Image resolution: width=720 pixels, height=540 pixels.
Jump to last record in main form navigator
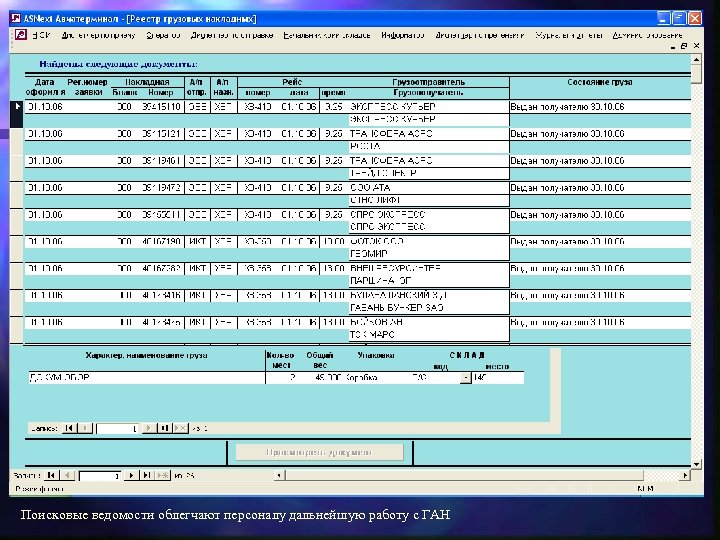click(x=146, y=475)
